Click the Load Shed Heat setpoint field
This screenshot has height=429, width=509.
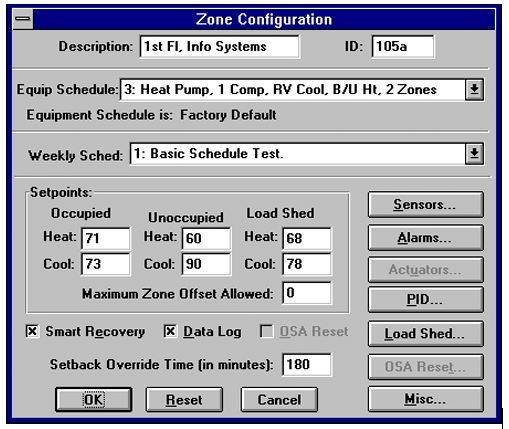[307, 238]
